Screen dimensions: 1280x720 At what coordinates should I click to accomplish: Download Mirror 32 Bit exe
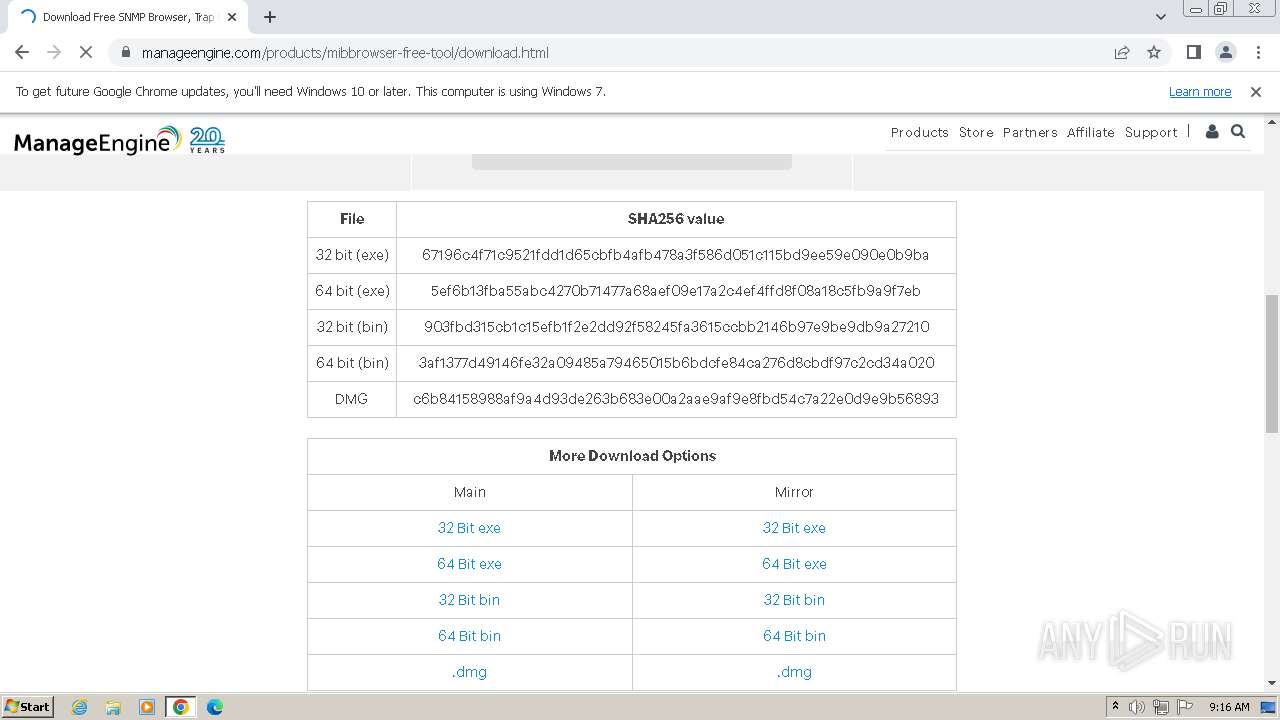[x=794, y=528]
